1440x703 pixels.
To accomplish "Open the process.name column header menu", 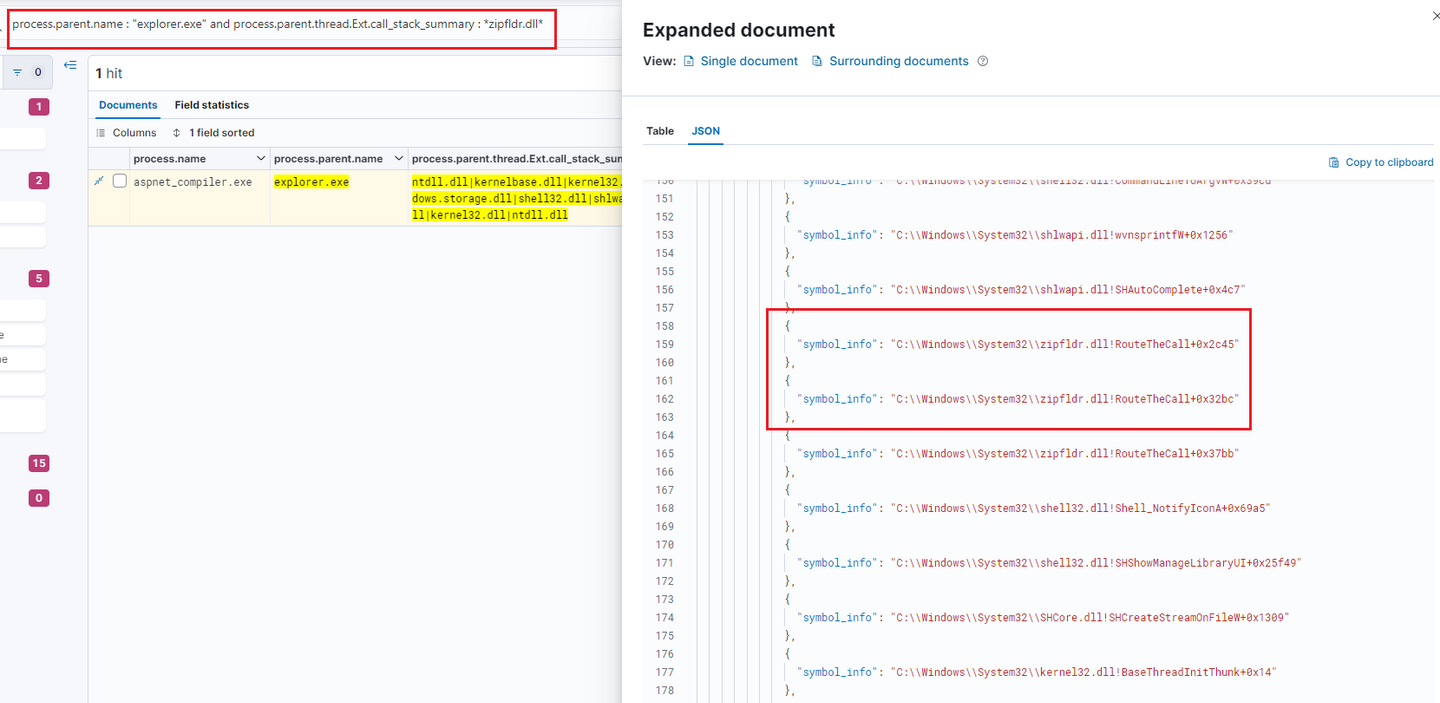I will click(x=261, y=159).
